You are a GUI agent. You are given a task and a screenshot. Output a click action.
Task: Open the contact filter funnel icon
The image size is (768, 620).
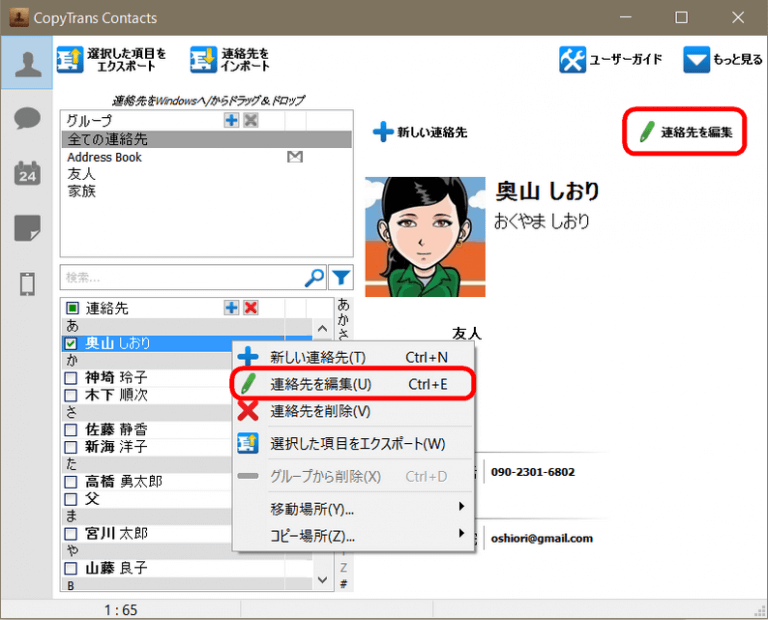click(x=341, y=278)
